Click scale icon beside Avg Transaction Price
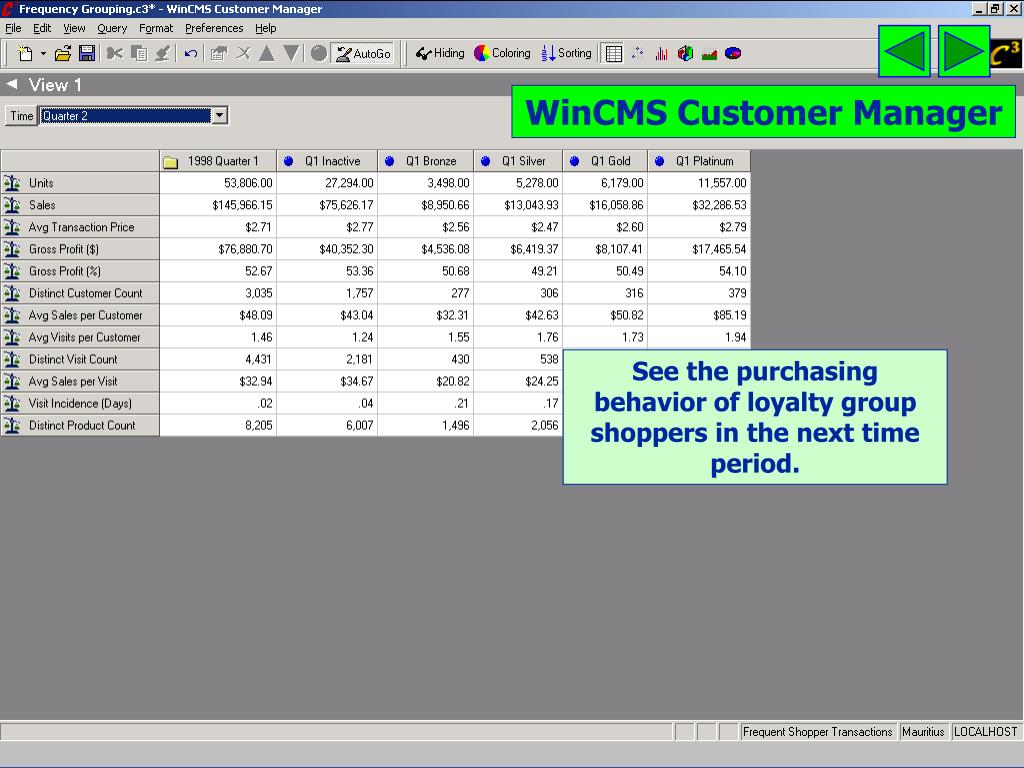Screen dimensions: 1024x768 pos(12,227)
